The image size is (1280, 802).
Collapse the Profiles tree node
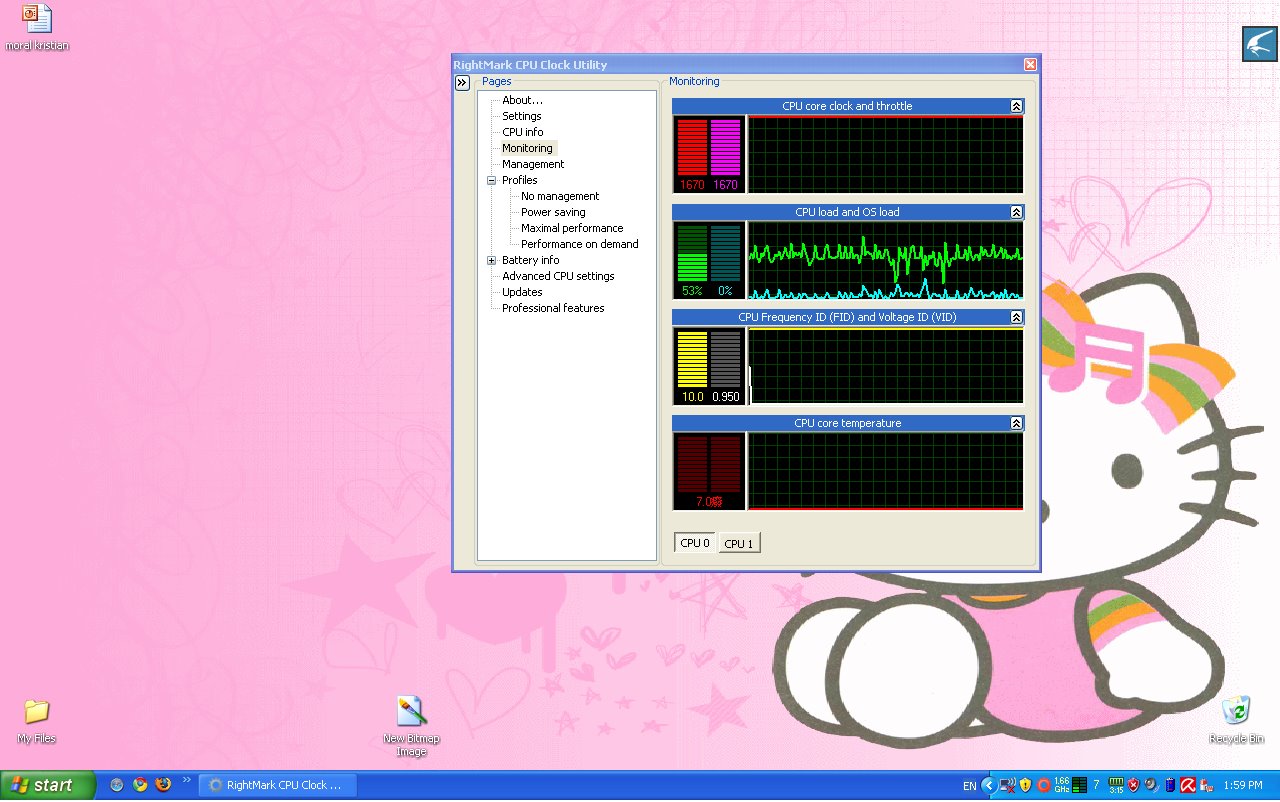[x=492, y=181]
